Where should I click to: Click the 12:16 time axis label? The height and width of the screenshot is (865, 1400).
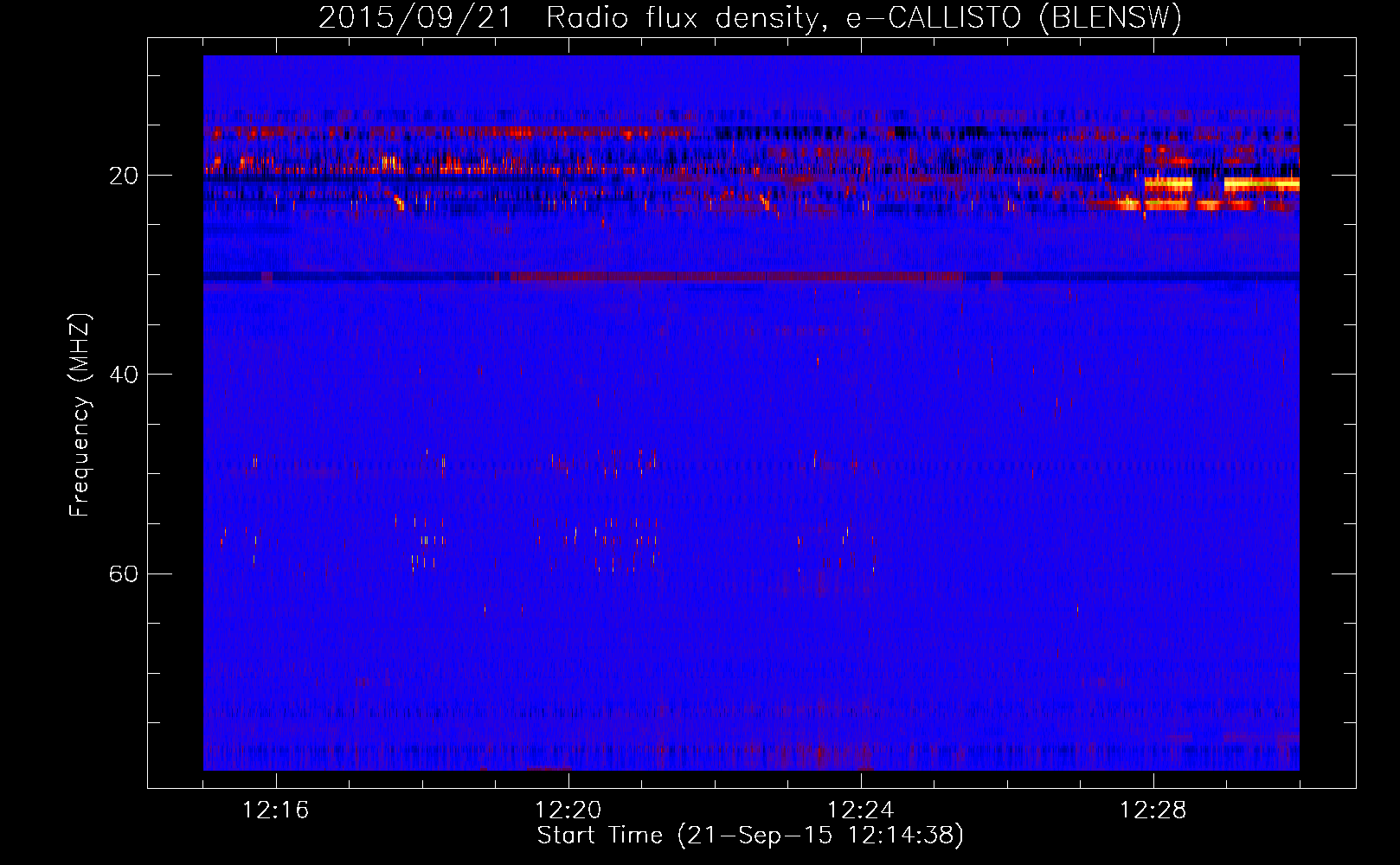tap(276, 811)
